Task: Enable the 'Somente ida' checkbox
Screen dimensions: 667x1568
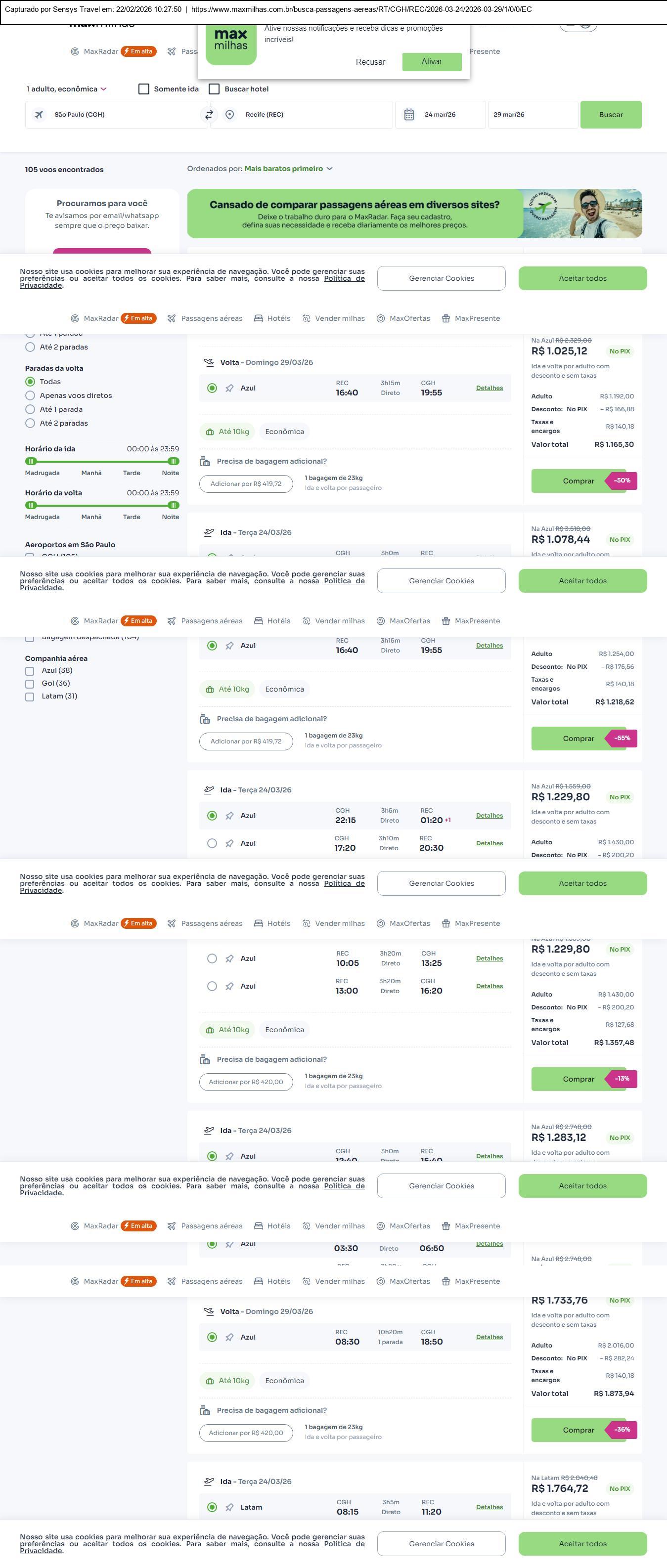Action: pos(143,89)
